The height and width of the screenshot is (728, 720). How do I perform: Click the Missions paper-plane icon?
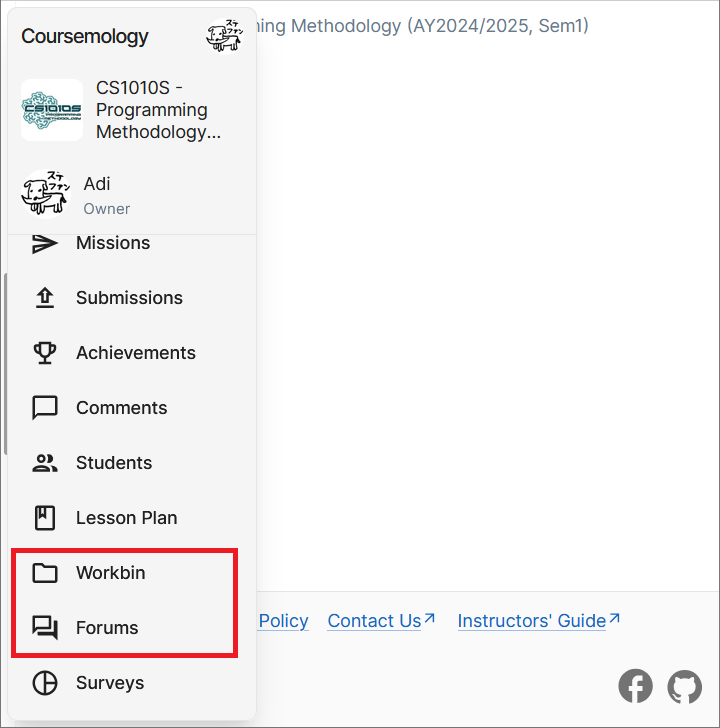coord(45,243)
